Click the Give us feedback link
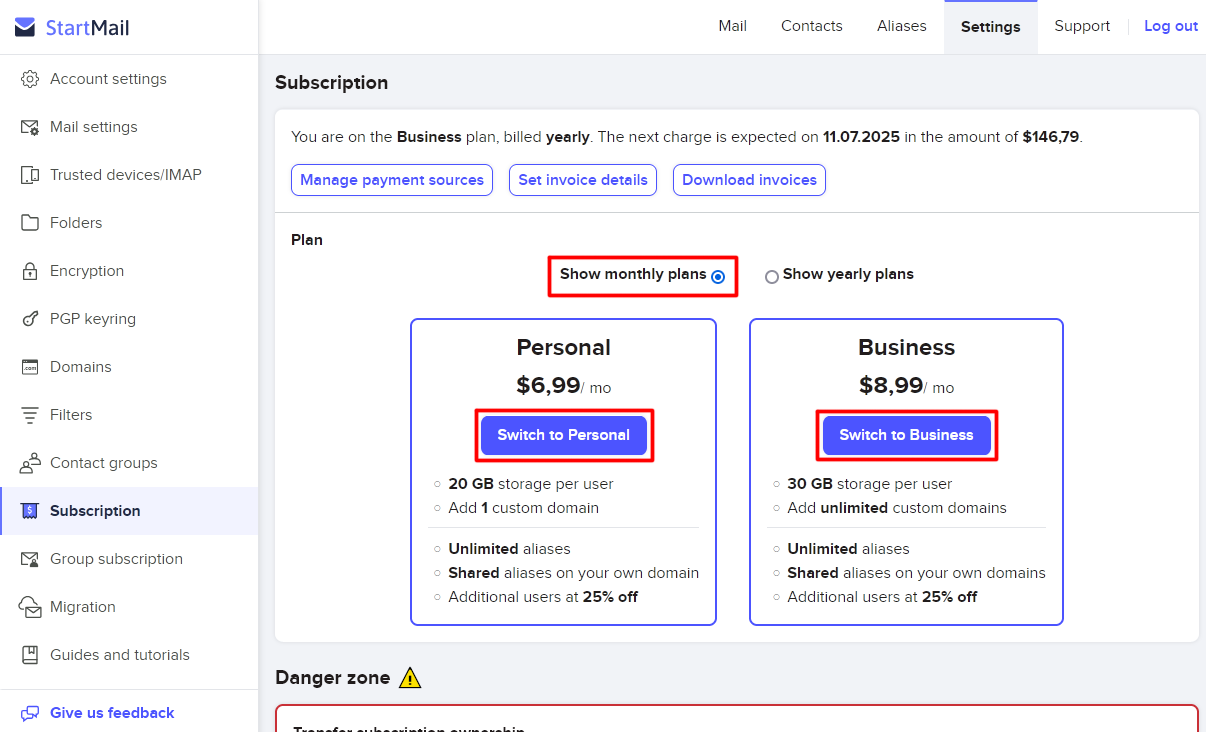This screenshot has width=1206, height=732. tap(112, 713)
